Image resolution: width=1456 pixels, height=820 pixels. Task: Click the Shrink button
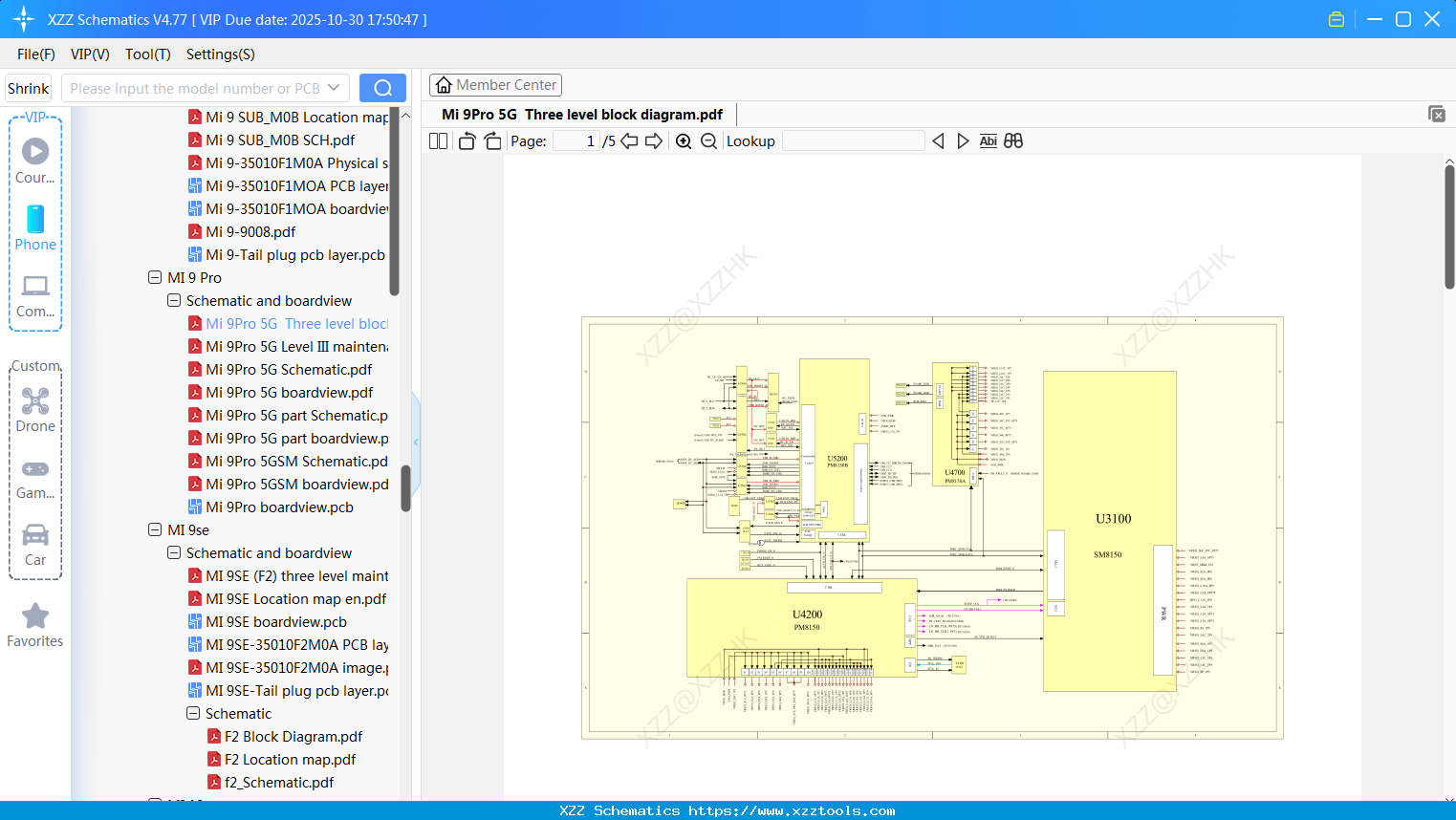pyautogui.click(x=28, y=88)
